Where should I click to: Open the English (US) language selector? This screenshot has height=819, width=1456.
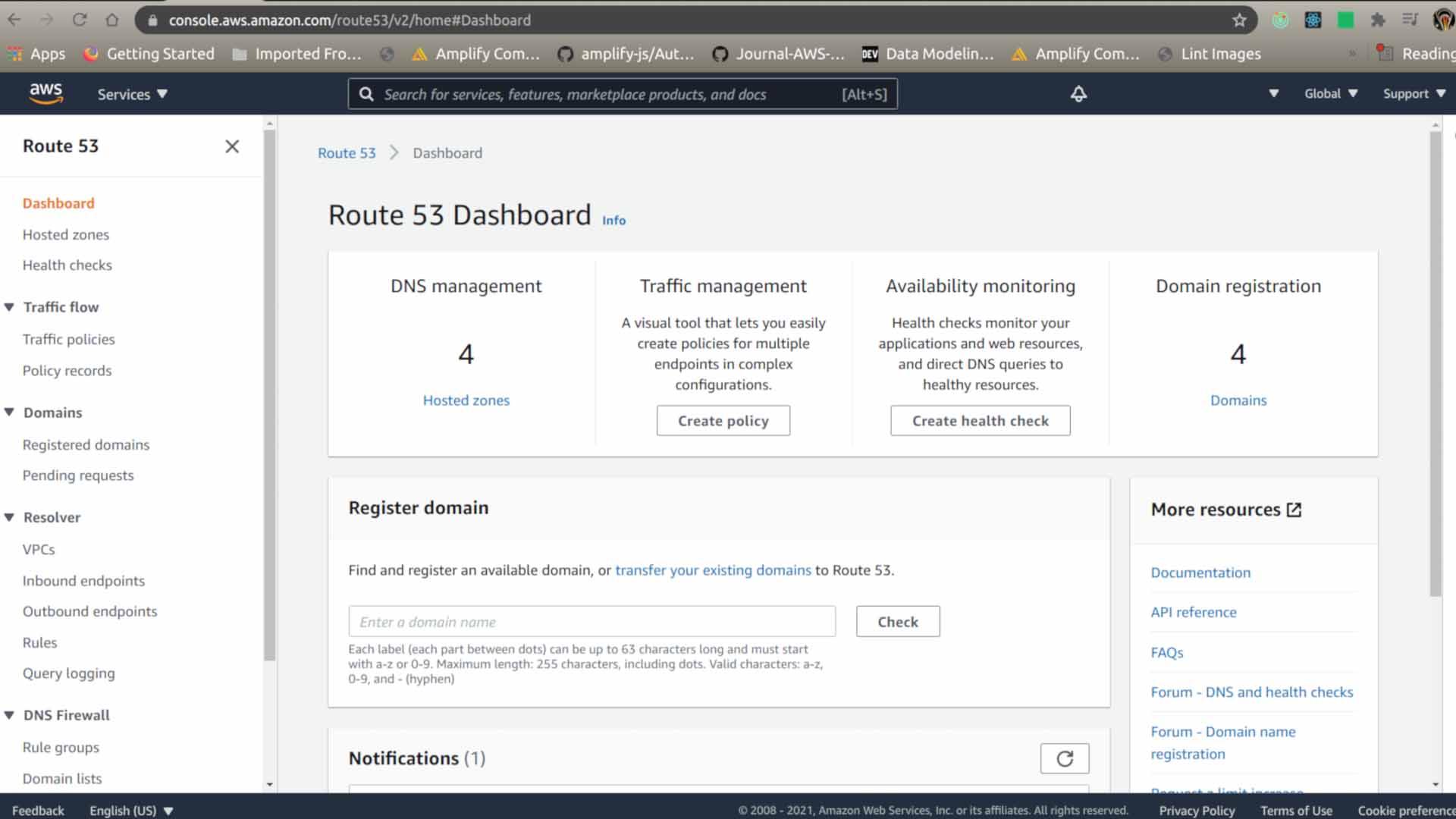coord(131,811)
